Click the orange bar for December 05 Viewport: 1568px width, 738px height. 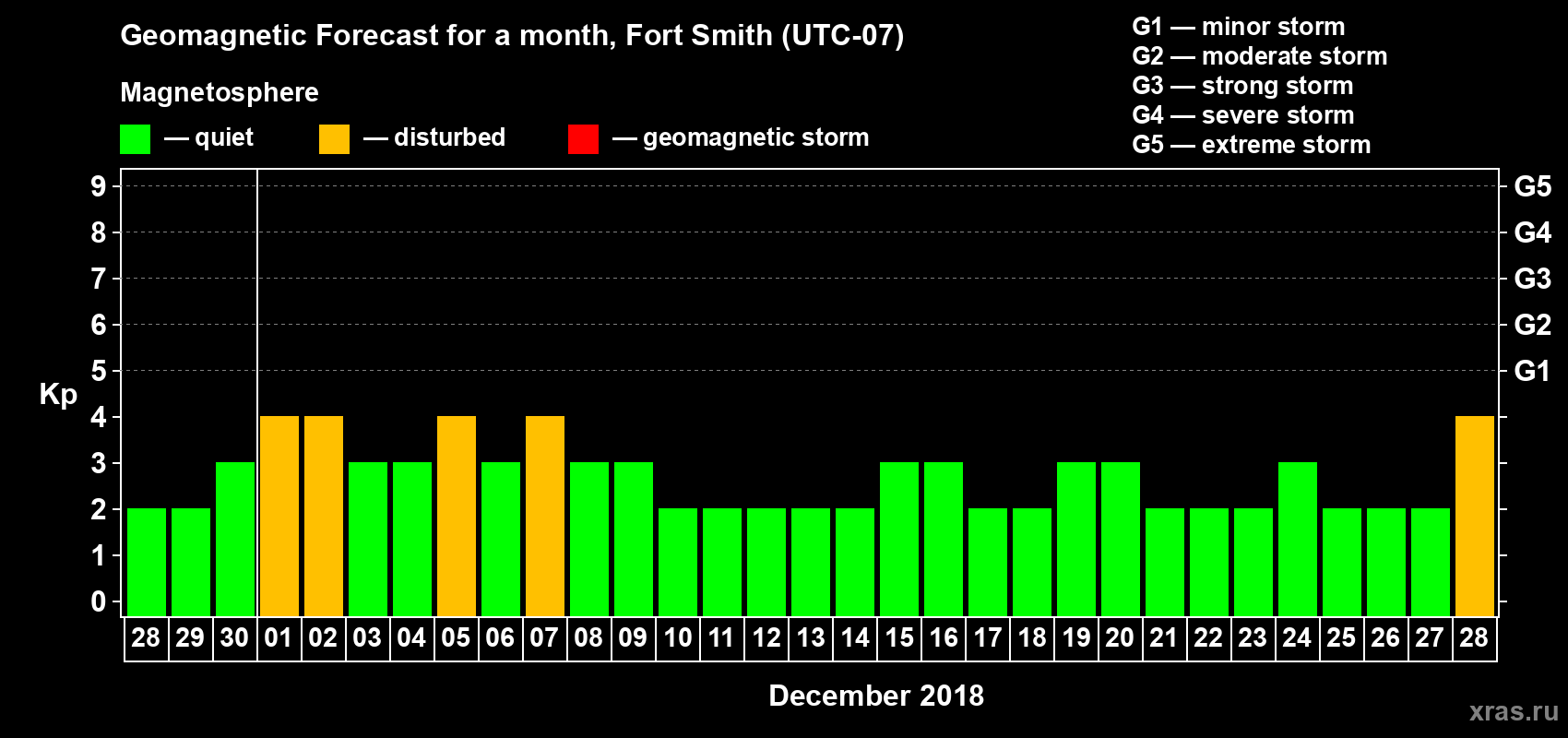[457, 516]
